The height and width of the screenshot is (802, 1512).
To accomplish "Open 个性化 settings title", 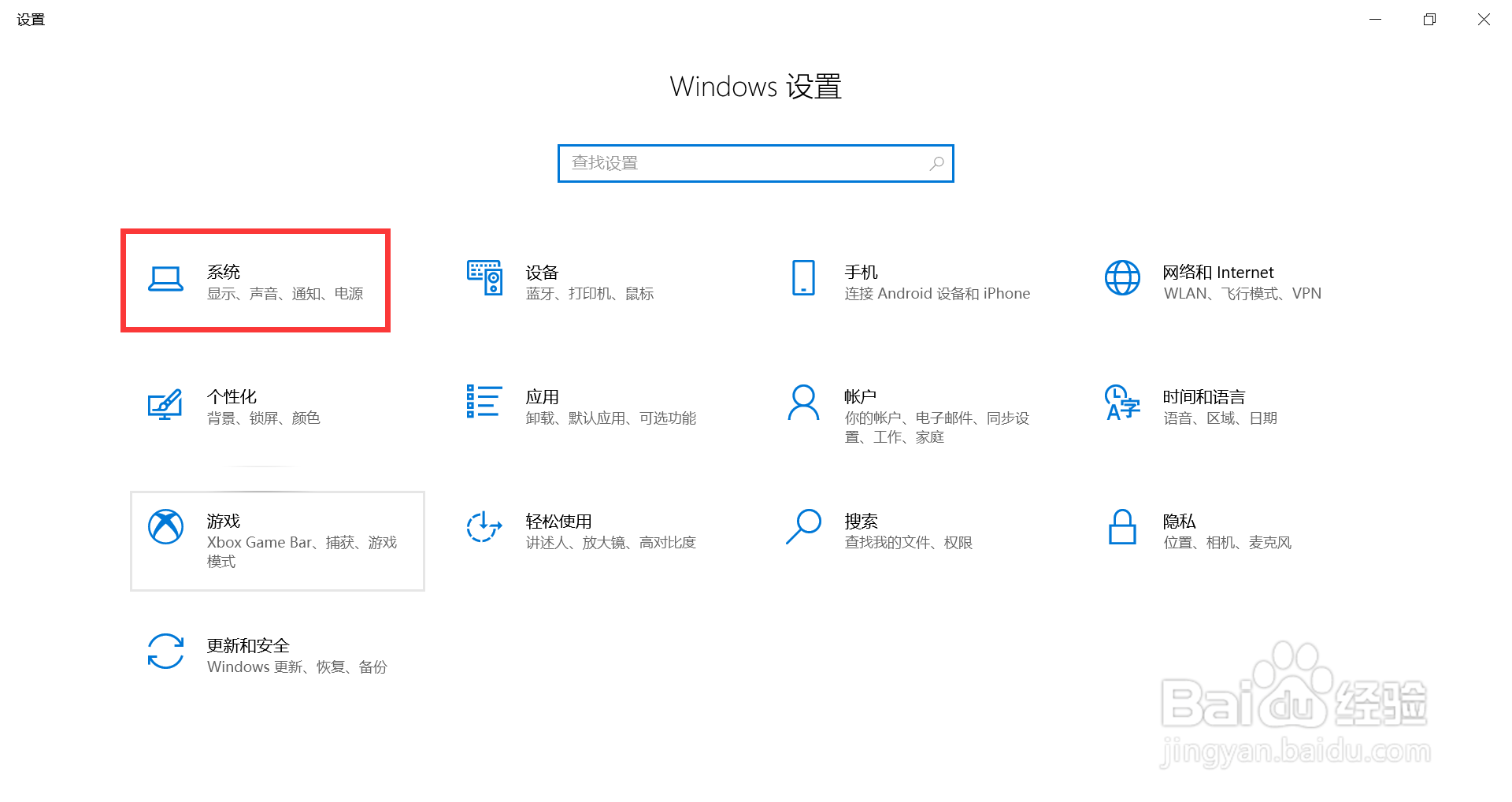I will click(232, 396).
